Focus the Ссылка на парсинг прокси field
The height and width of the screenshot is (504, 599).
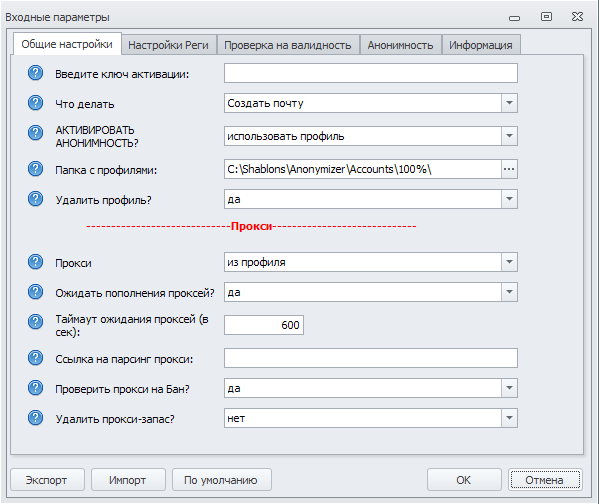(x=371, y=358)
